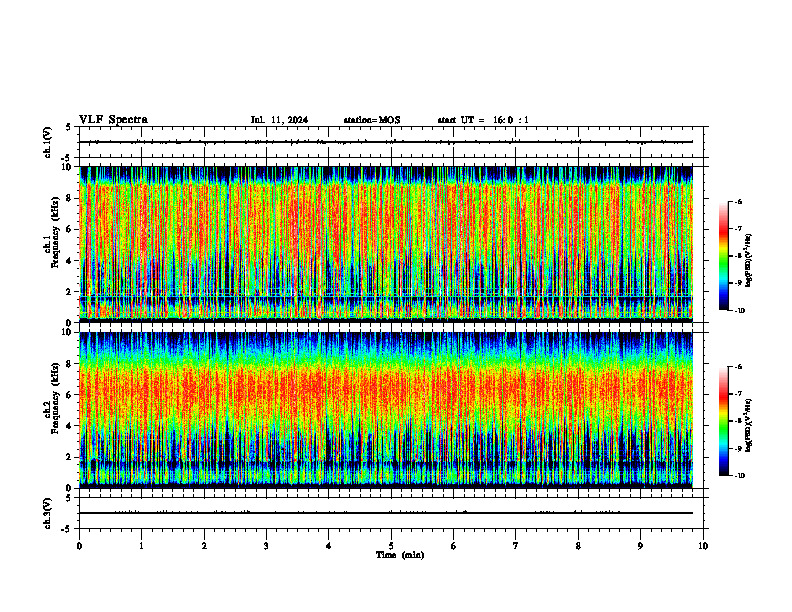
Task: Click the "-5" tick of ch.3(V) axis
Action: click(x=67, y=529)
